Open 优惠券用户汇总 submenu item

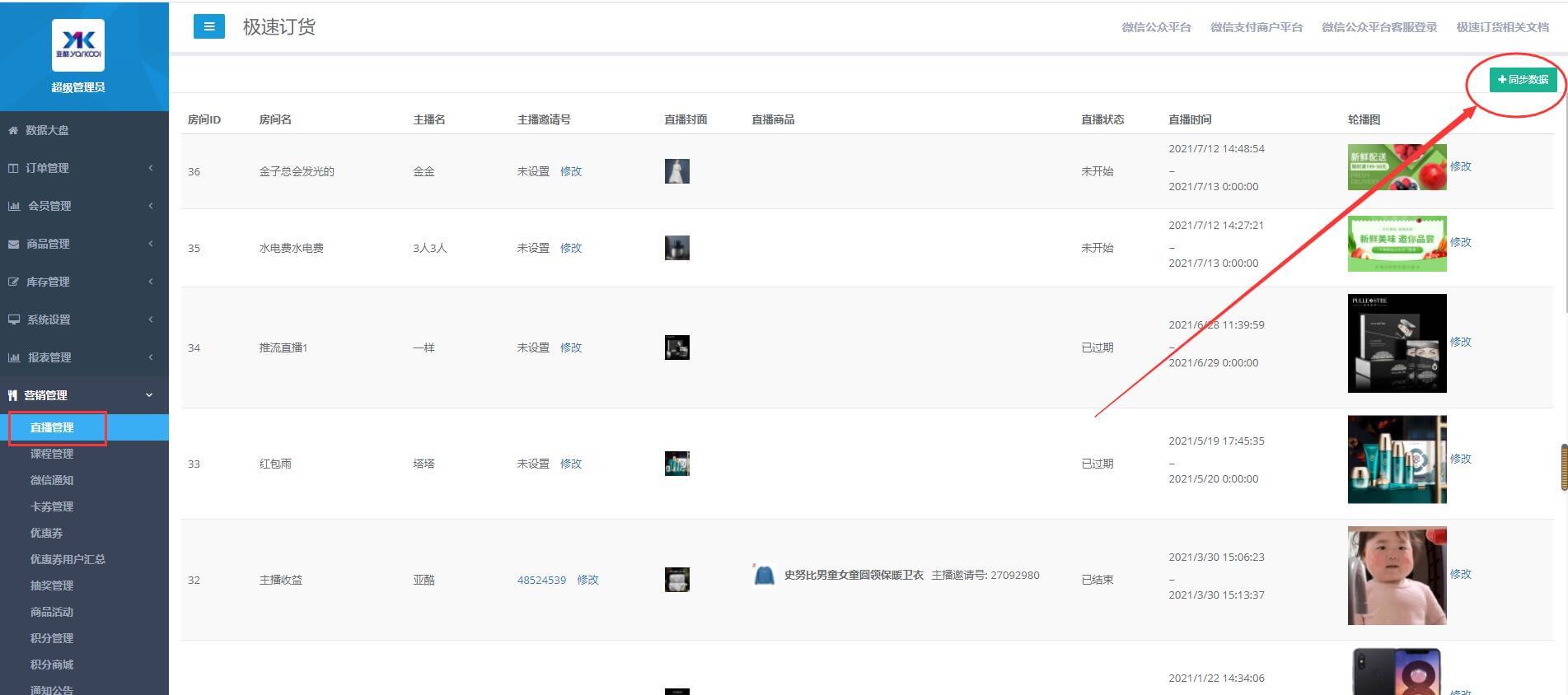click(x=68, y=559)
